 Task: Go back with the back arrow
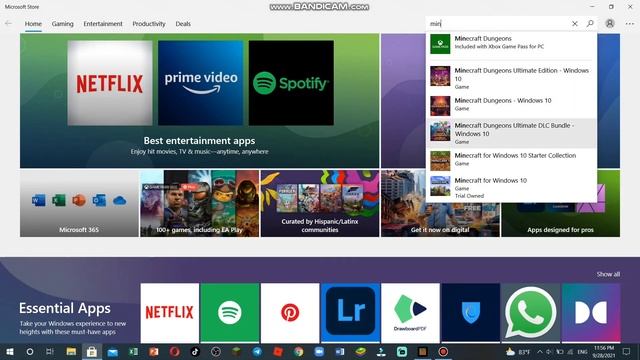(x=8, y=24)
